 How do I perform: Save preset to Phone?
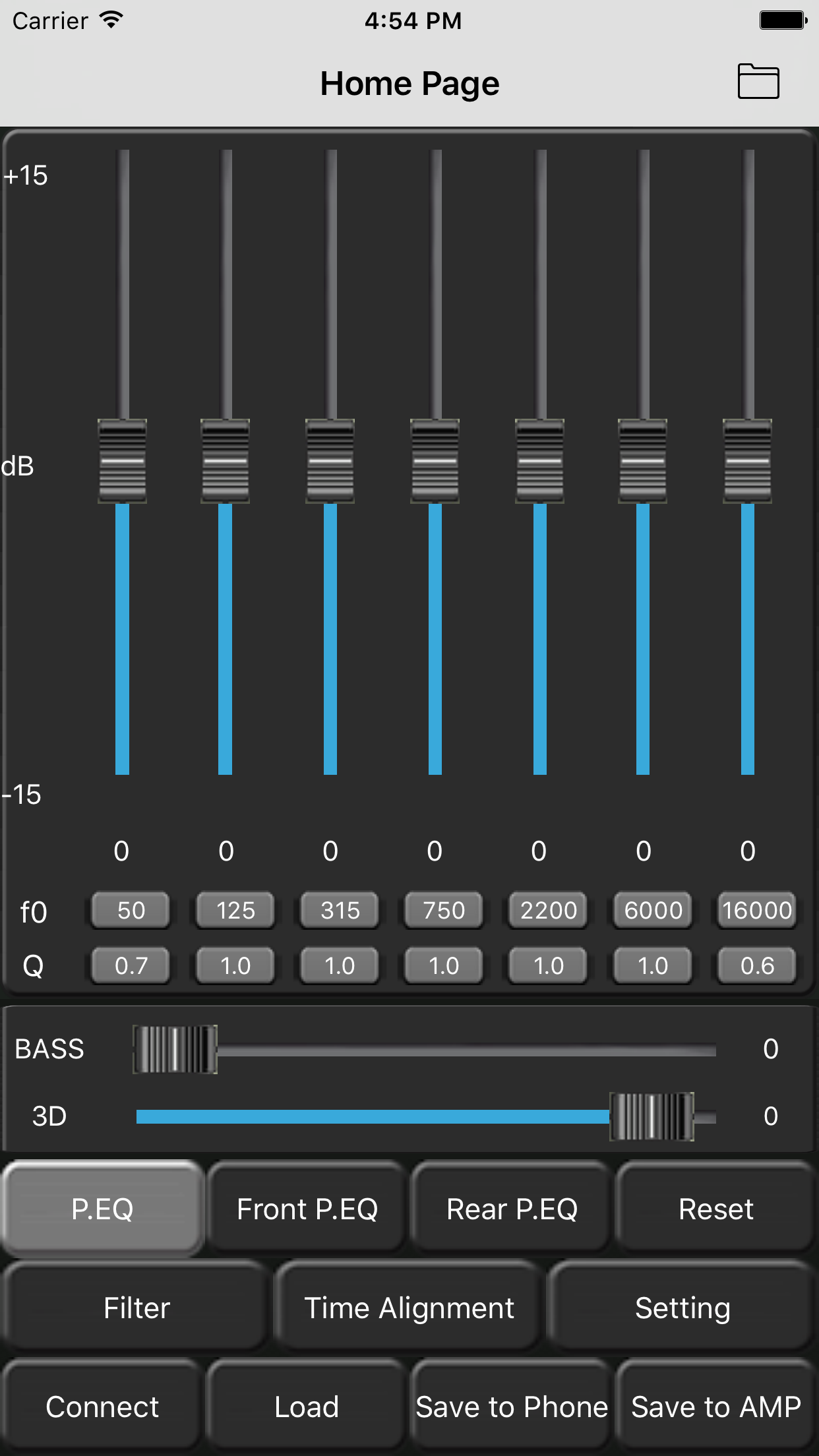512,1407
